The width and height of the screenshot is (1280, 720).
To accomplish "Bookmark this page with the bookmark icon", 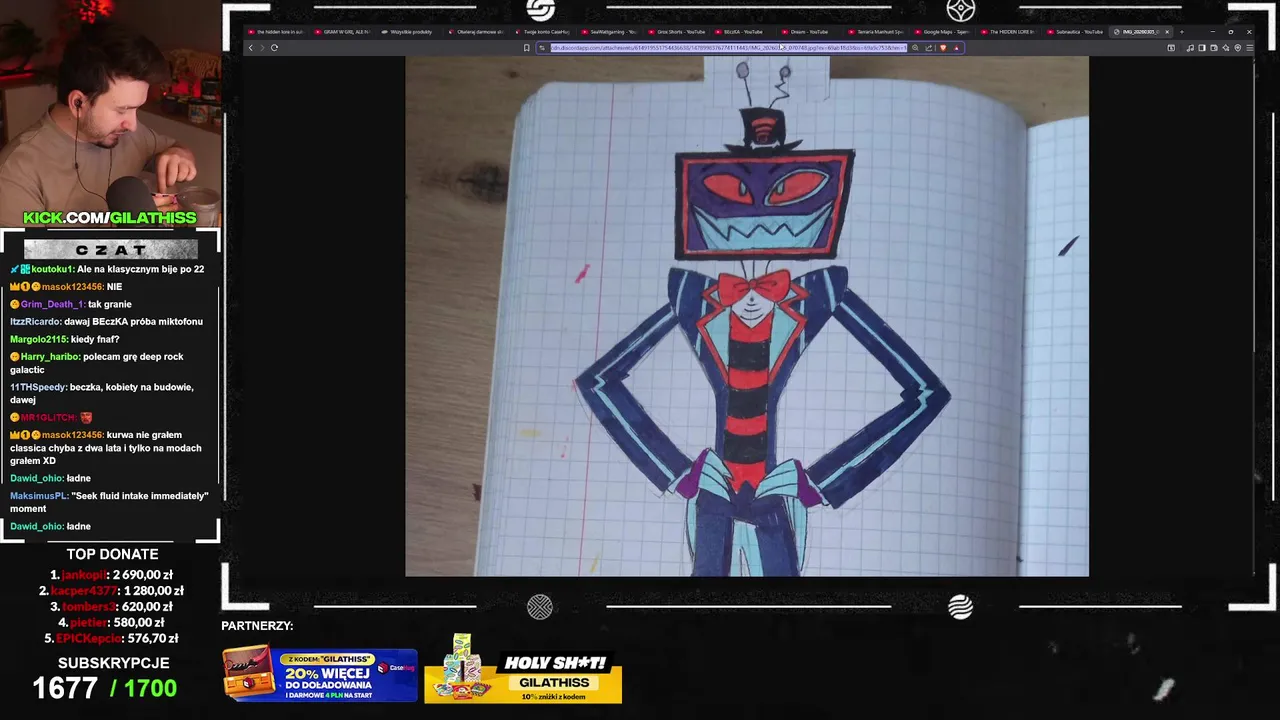I will click(x=526, y=48).
